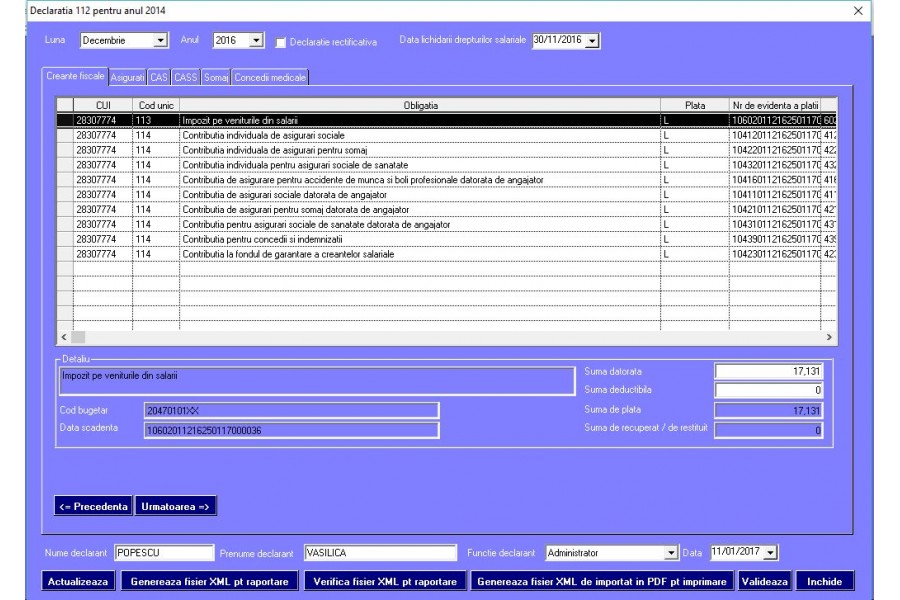The image size is (900, 600).
Task: Go to the Precedenta record
Action: [93, 506]
